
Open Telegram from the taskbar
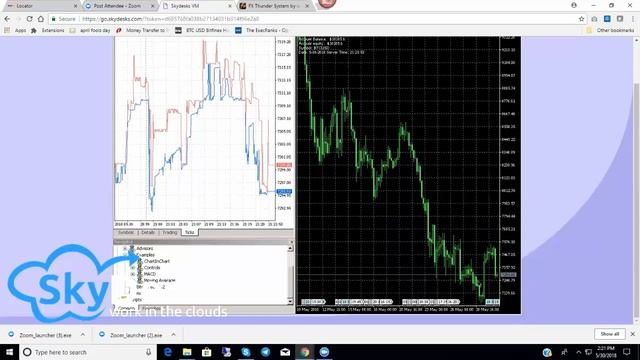click(x=265, y=352)
